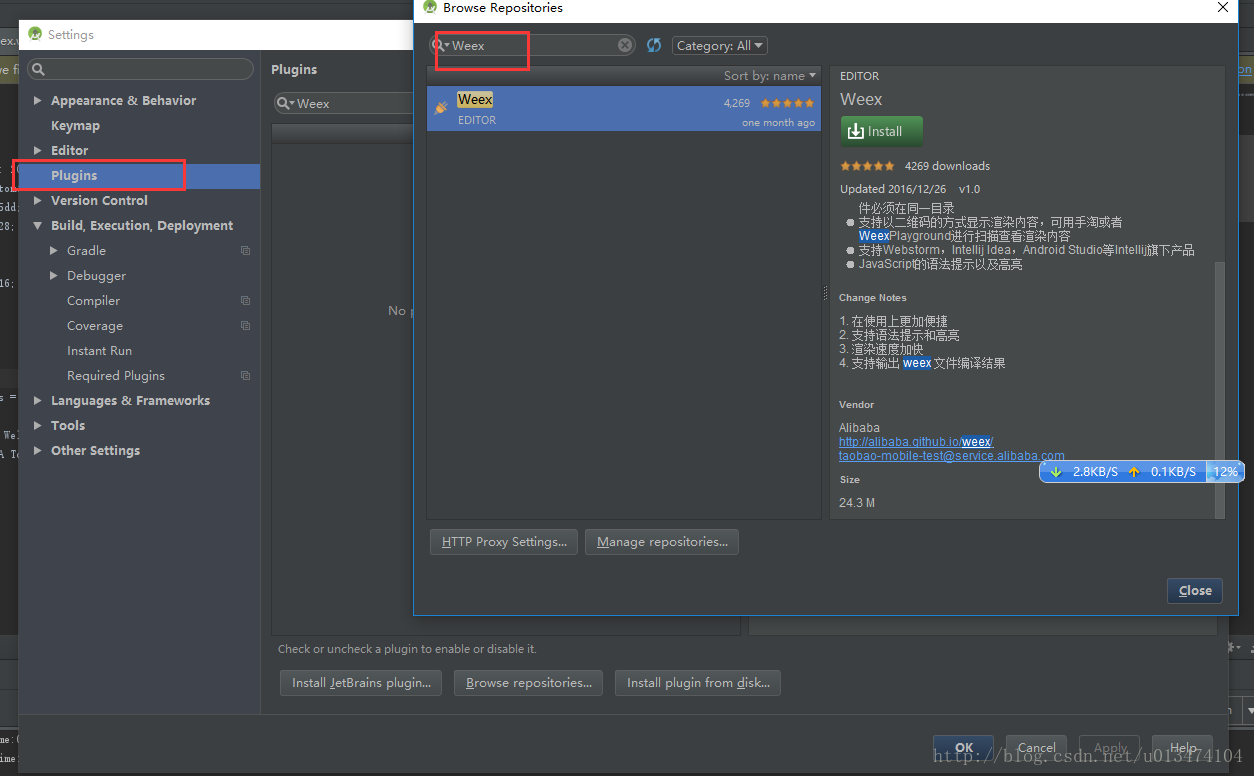This screenshot has width=1254, height=776.
Task: Click the green Install button for Weex
Action: click(x=882, y=131)
